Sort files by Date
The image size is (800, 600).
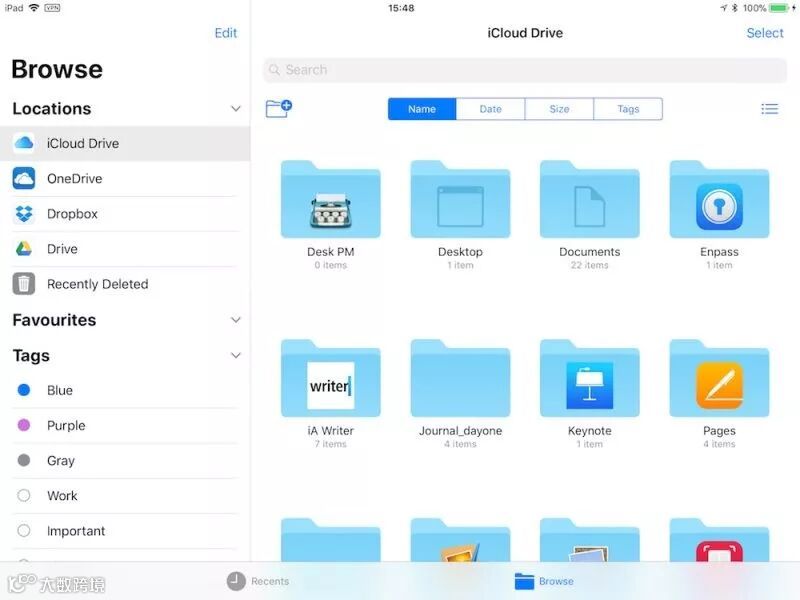tap(490, 109)
